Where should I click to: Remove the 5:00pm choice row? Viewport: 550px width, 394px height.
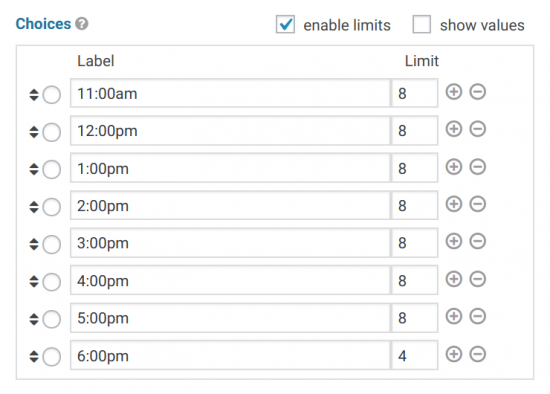pos(478,316)
